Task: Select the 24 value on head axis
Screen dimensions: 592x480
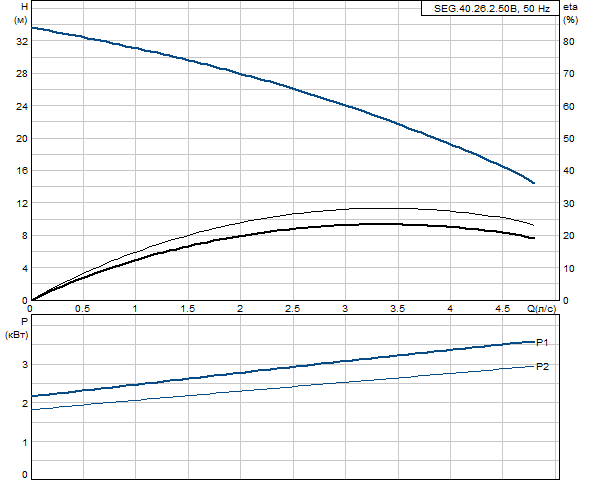Action: (x=22, y=106)
